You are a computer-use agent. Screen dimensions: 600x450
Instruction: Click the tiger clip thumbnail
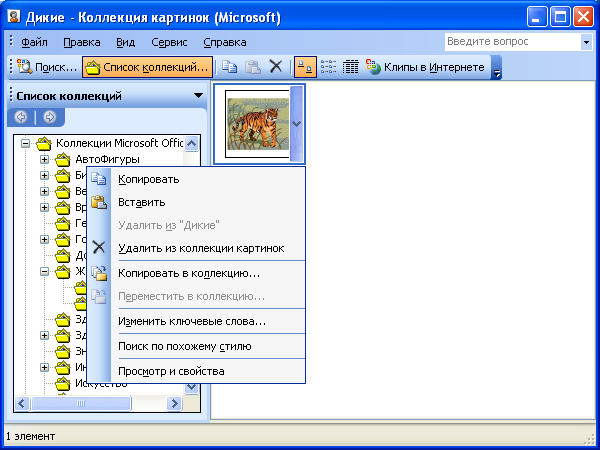257,124
